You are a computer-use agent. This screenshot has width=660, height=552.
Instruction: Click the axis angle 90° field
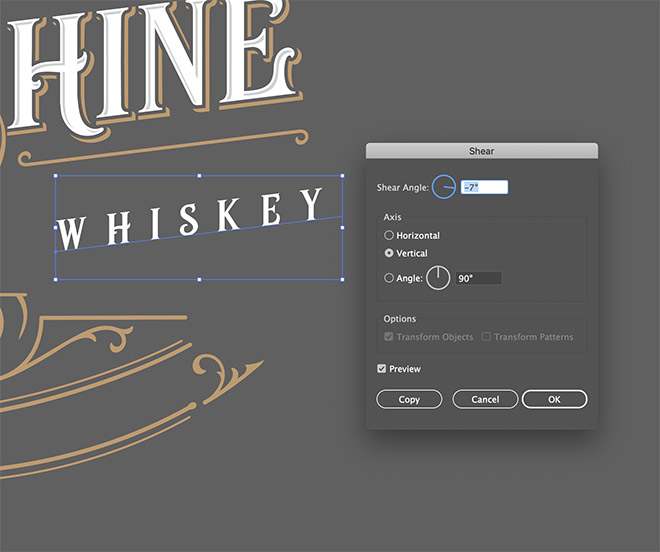(479, 279)
